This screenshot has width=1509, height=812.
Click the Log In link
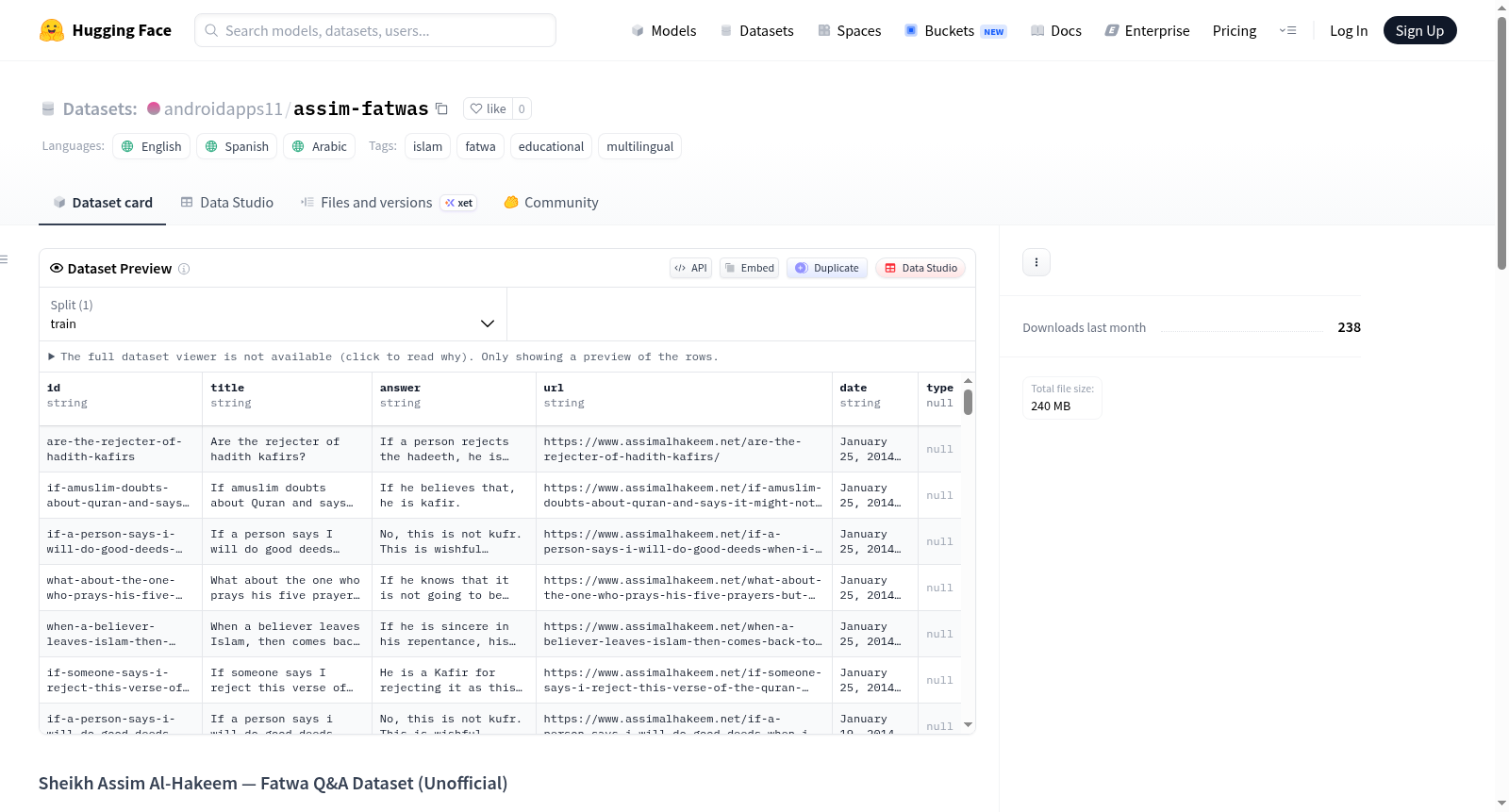click(x=1349, y=31)
